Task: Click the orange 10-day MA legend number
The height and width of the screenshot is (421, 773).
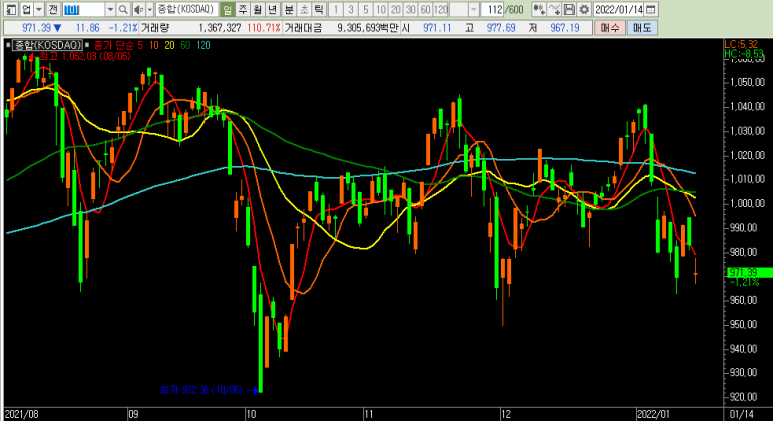Action: (154, 45)
